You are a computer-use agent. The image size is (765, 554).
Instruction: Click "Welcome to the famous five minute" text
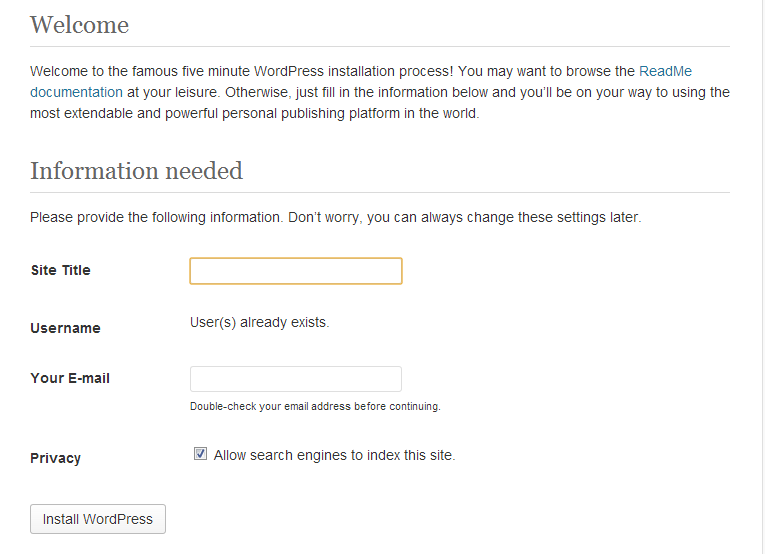coord(140,71)
